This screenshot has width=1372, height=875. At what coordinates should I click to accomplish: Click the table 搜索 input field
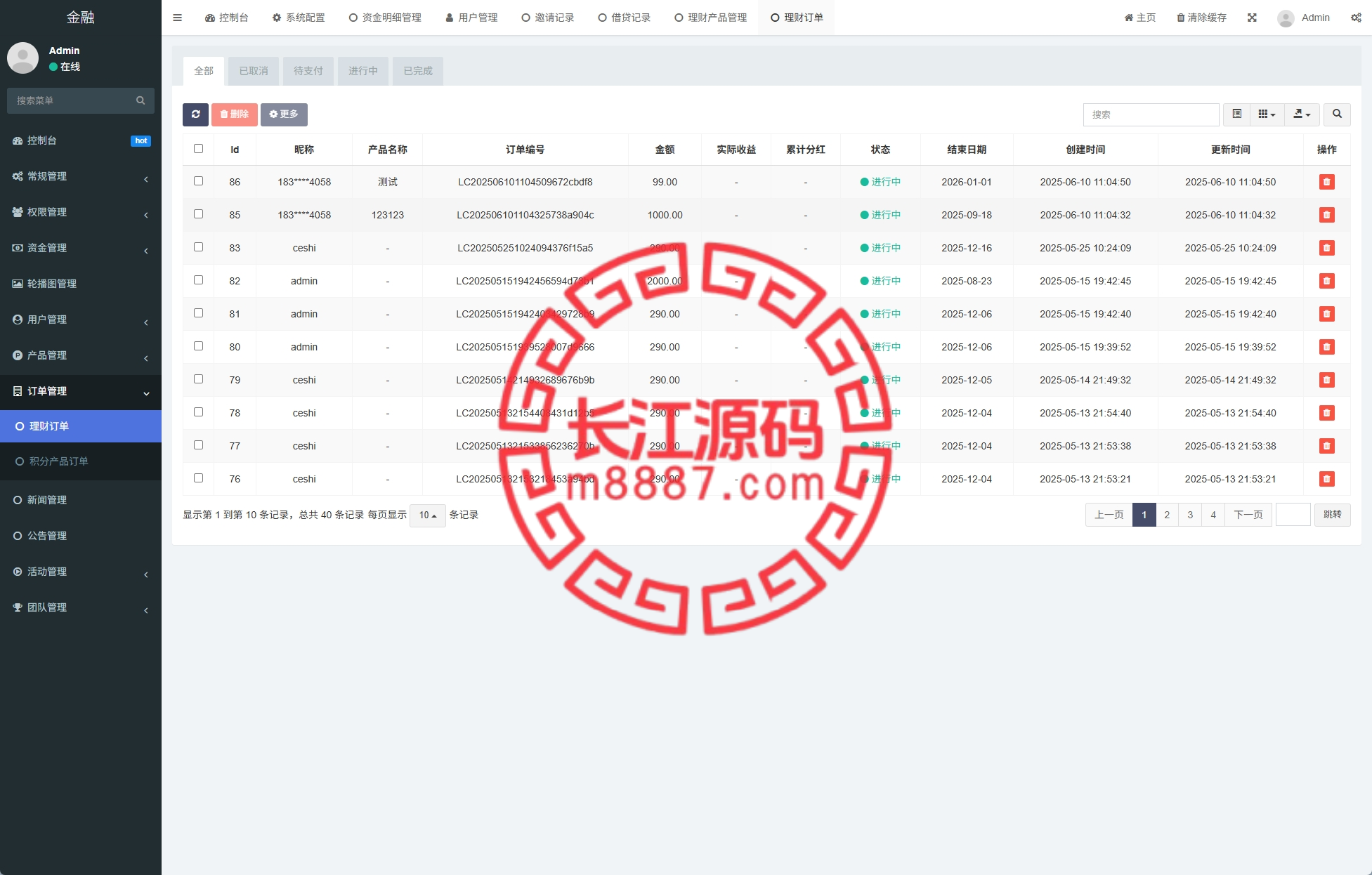coord(1151,114)
